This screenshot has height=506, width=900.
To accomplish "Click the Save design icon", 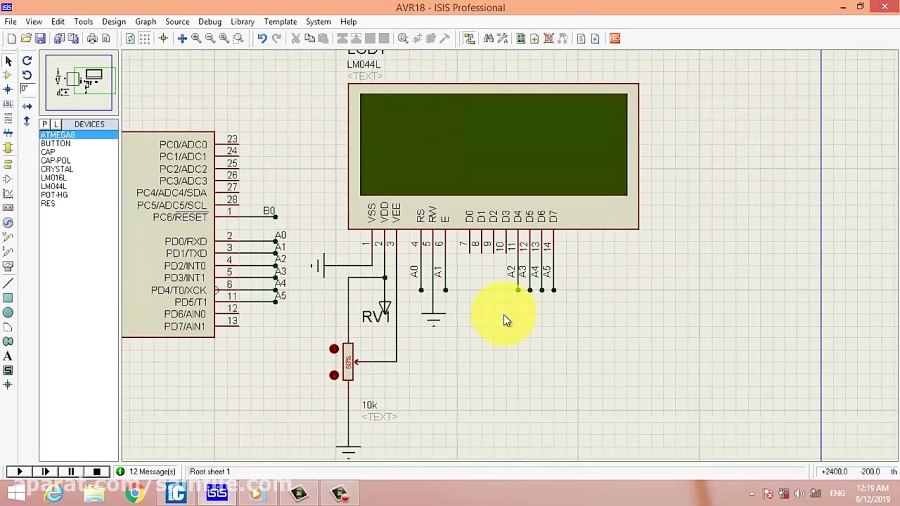I will tap(40, 39).
